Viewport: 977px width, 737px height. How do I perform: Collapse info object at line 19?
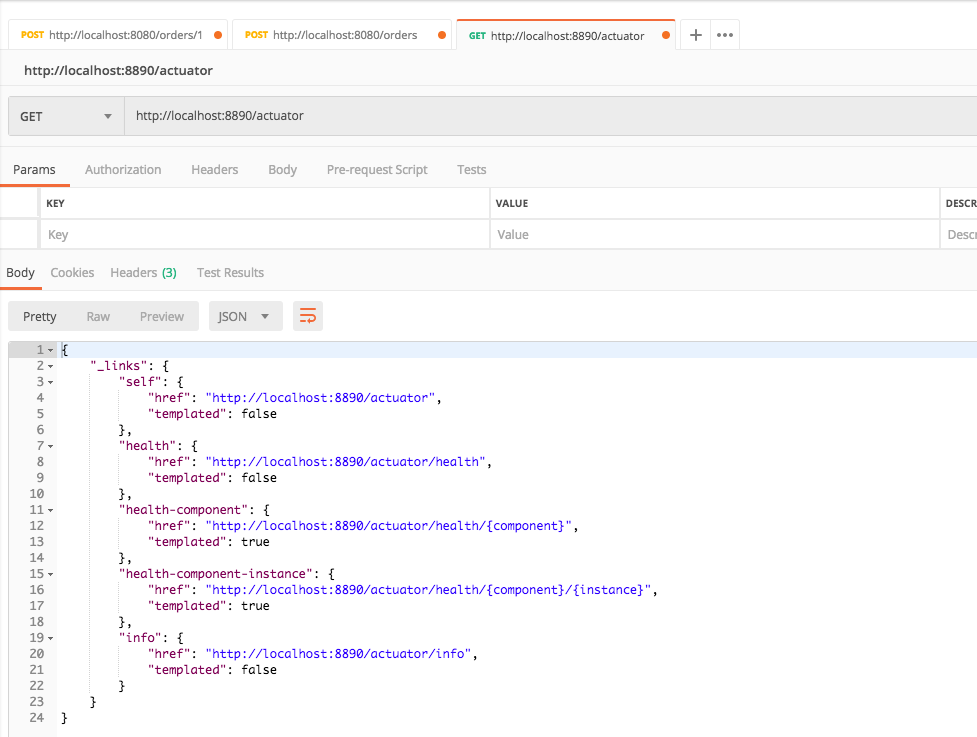pos(50,638)
